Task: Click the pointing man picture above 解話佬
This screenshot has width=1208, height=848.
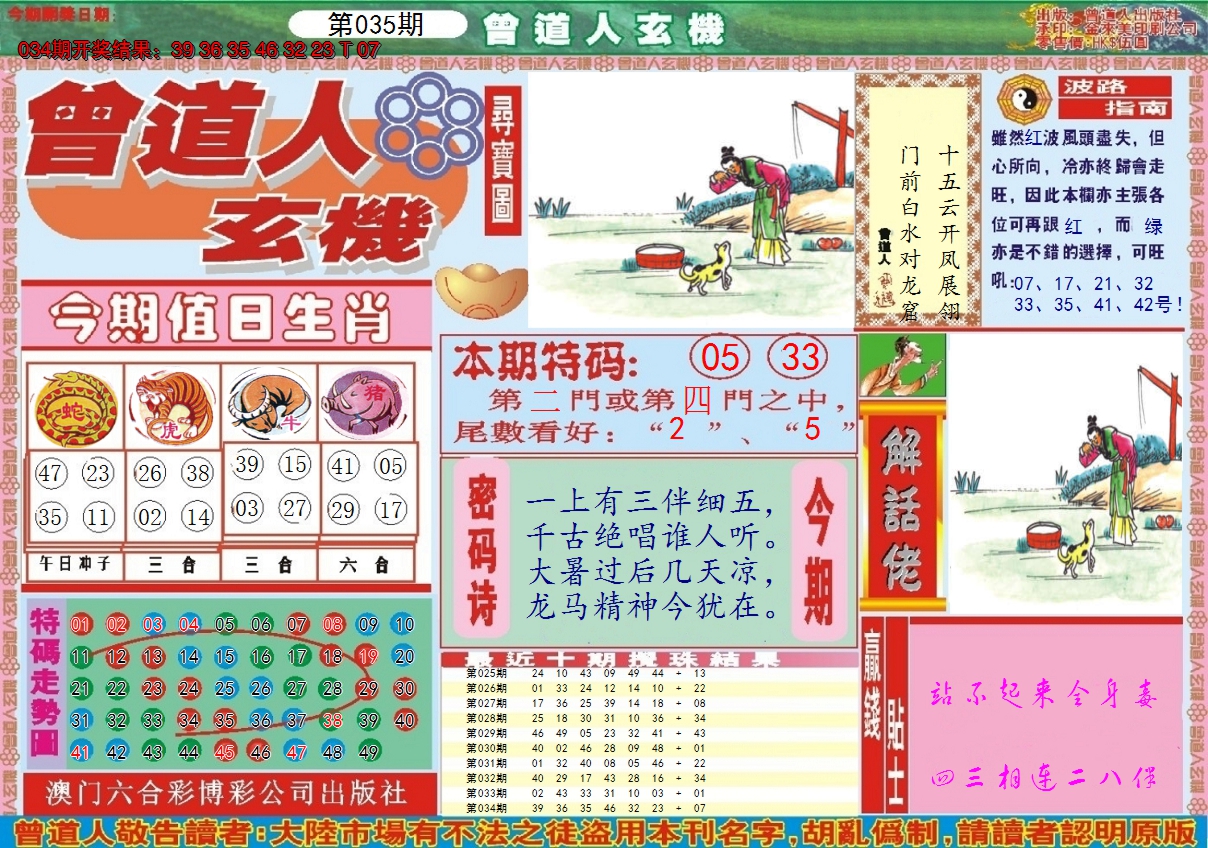Action: click(902, 365)
